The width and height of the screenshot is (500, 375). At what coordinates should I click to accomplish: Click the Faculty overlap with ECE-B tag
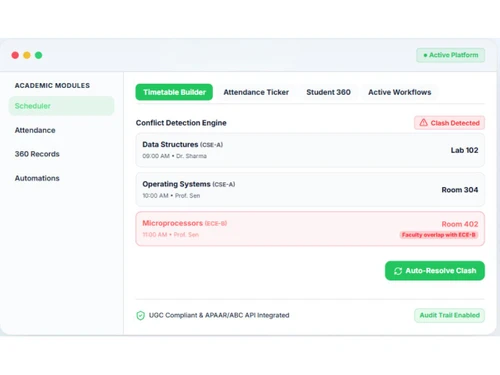pyautogui.click(x=439, y=235)
